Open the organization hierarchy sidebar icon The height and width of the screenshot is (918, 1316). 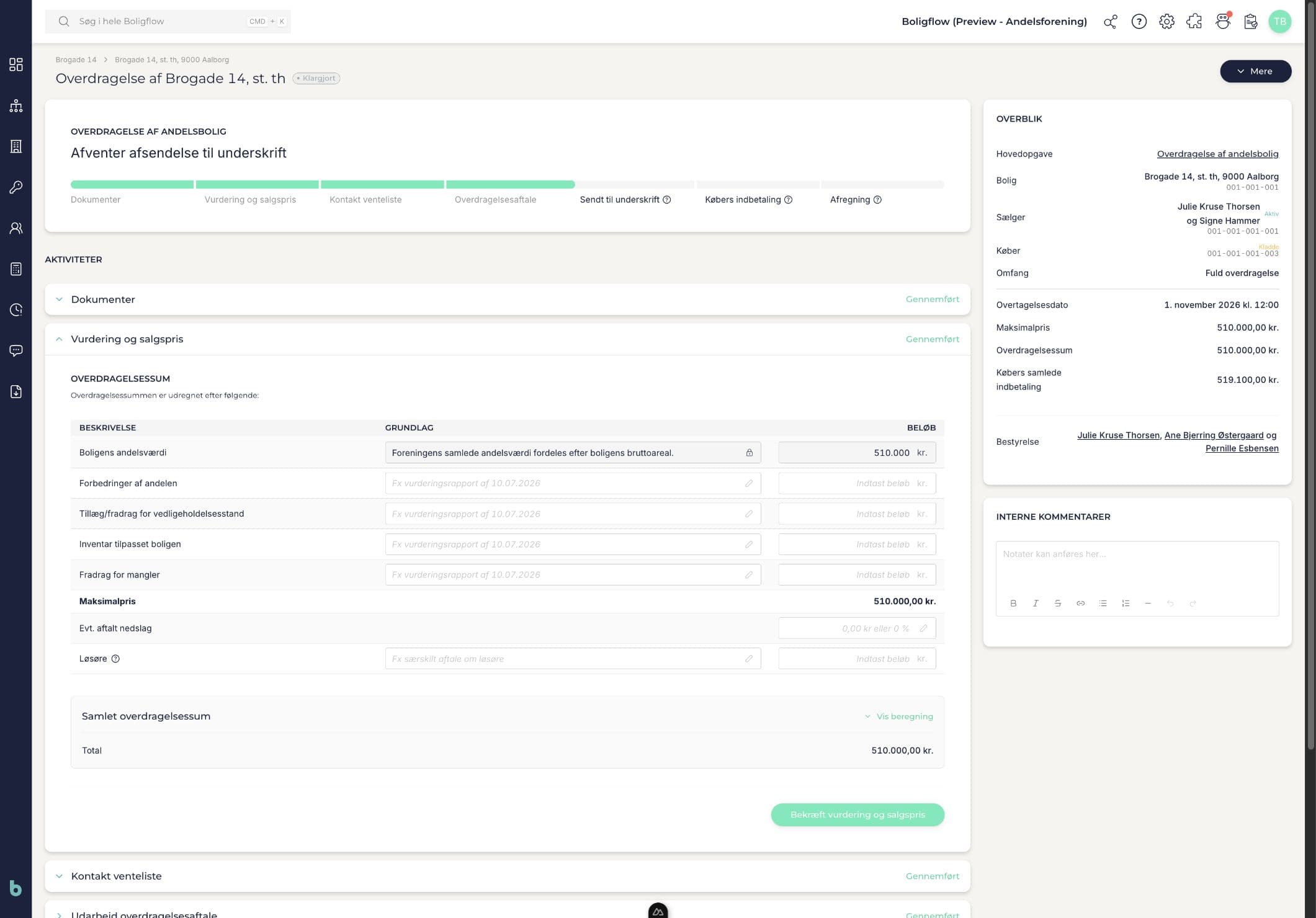16,105
